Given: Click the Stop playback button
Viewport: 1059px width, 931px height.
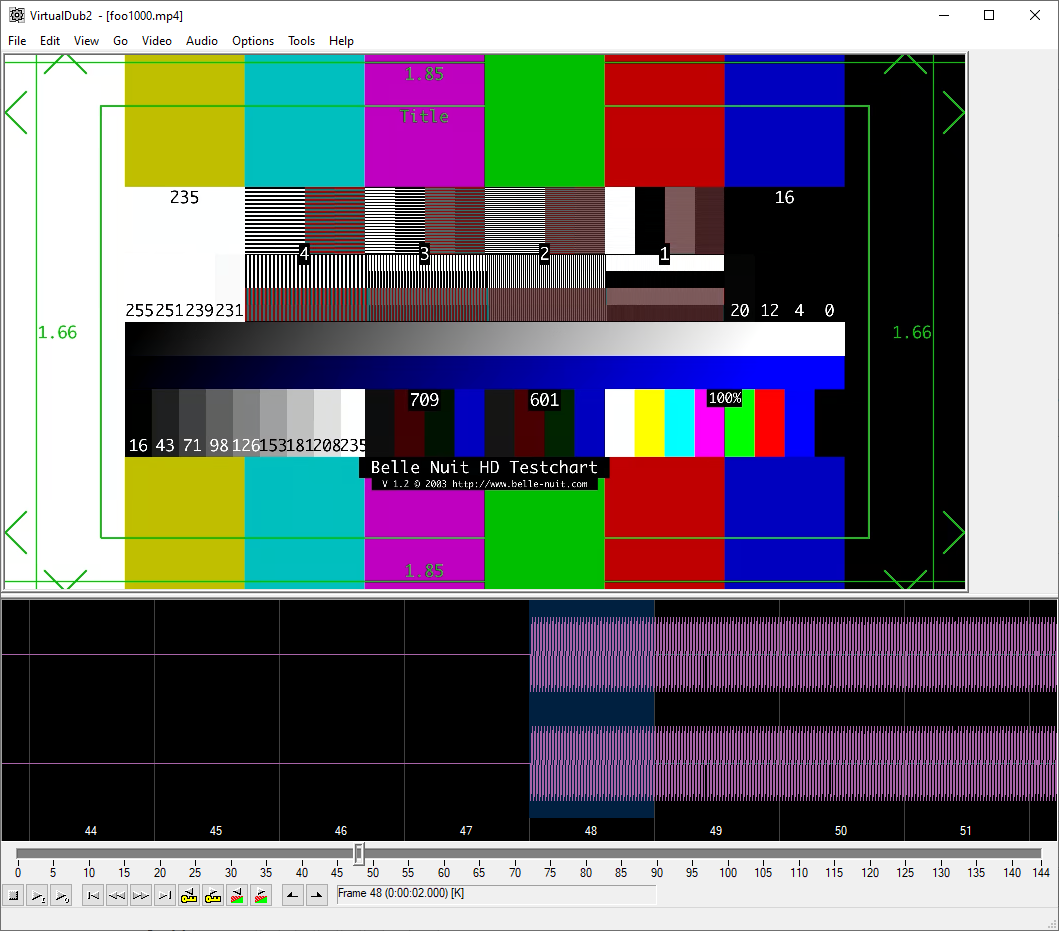Looking at the screenshot, I should [x=15, y=895].
